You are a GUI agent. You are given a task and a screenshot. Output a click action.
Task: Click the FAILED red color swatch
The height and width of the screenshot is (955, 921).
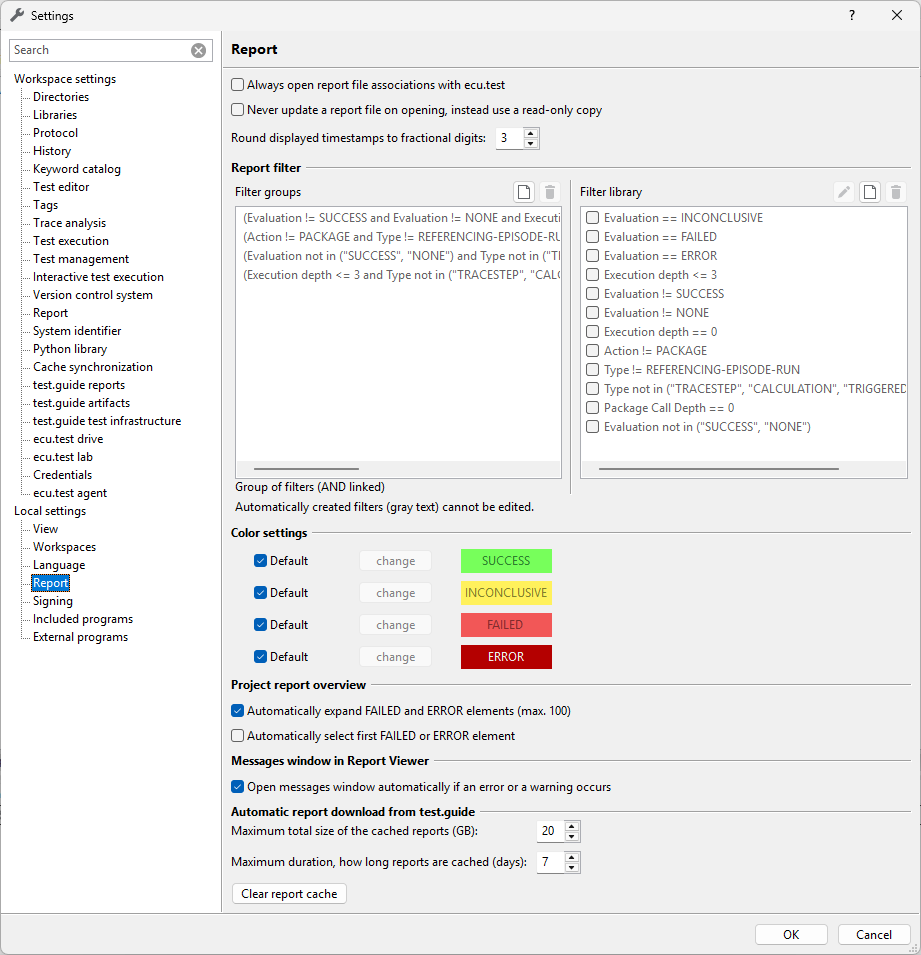pyautogui.click(x=506, y=625)
